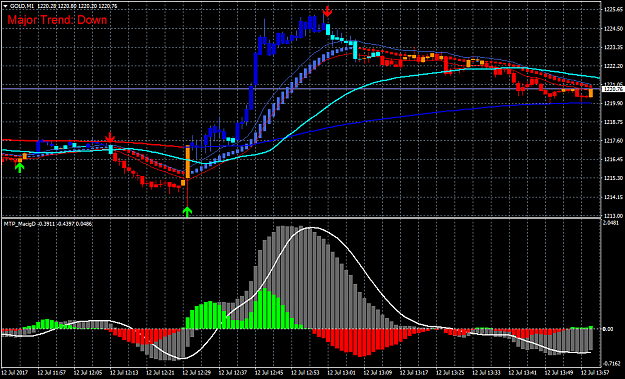Click the current price tag 1220.76
Viewport: 625px width, 379px height.
tap(612, 89)
